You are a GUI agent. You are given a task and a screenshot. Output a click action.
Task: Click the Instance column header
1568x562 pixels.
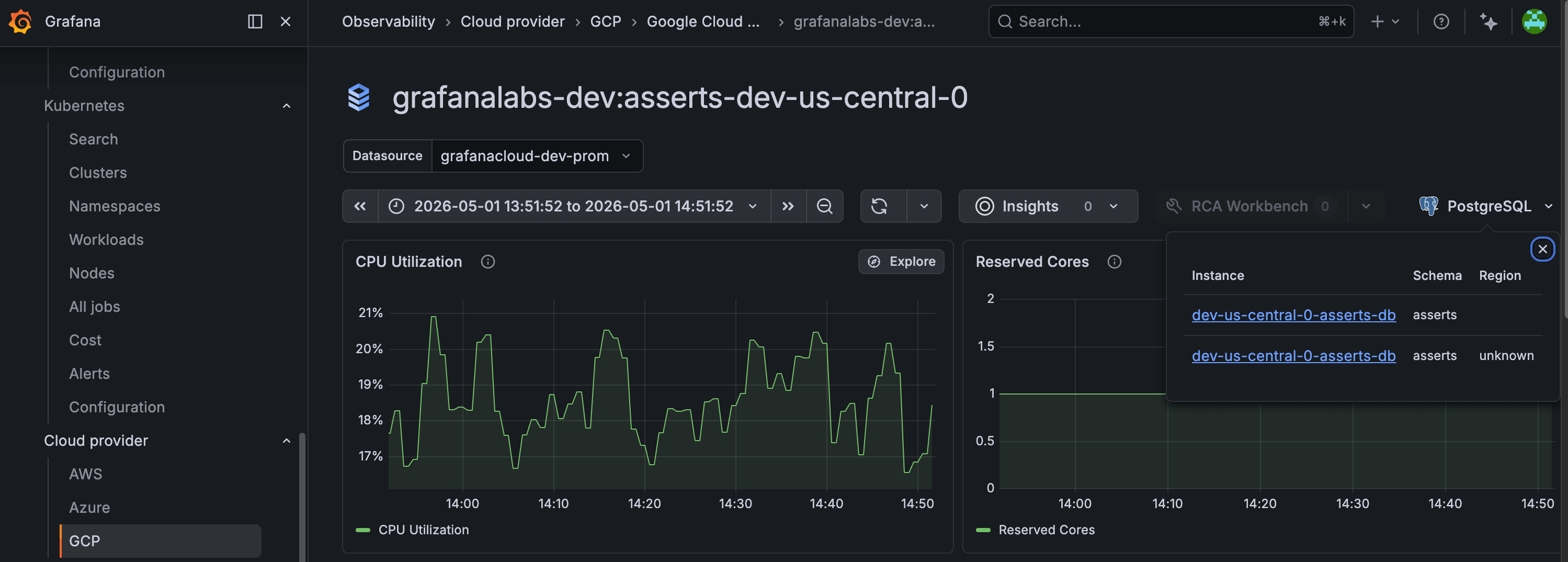click(1218, 276)
